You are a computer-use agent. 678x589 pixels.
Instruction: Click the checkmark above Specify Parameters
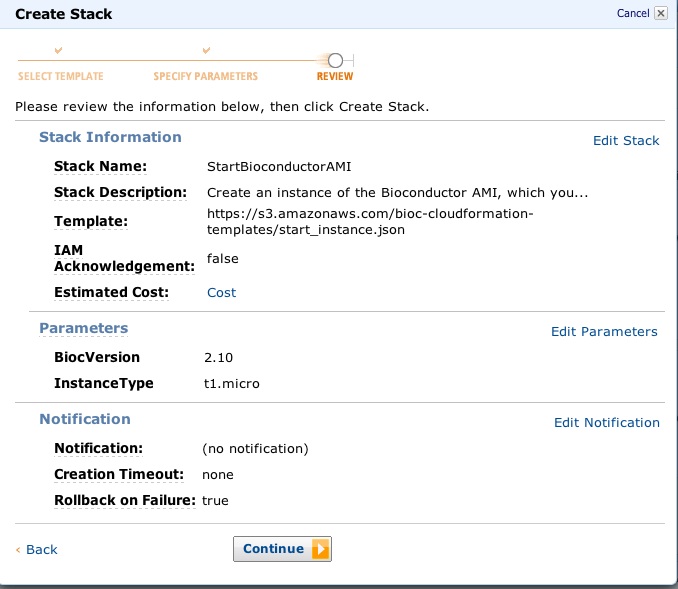tap(206, 50)
